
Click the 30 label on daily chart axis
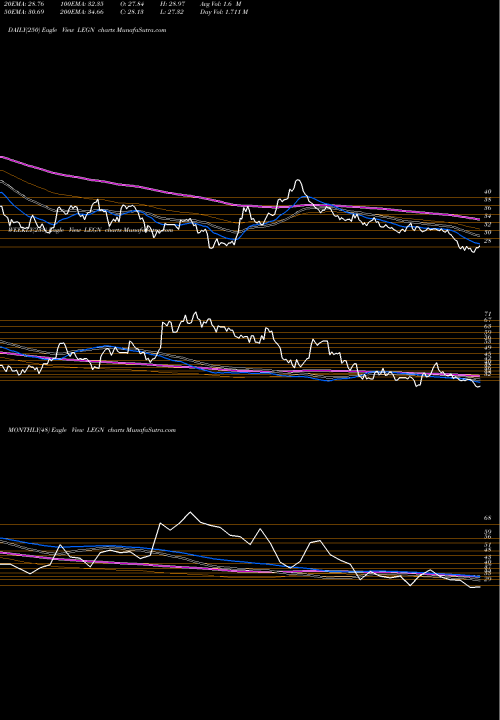tap(488, 232)
